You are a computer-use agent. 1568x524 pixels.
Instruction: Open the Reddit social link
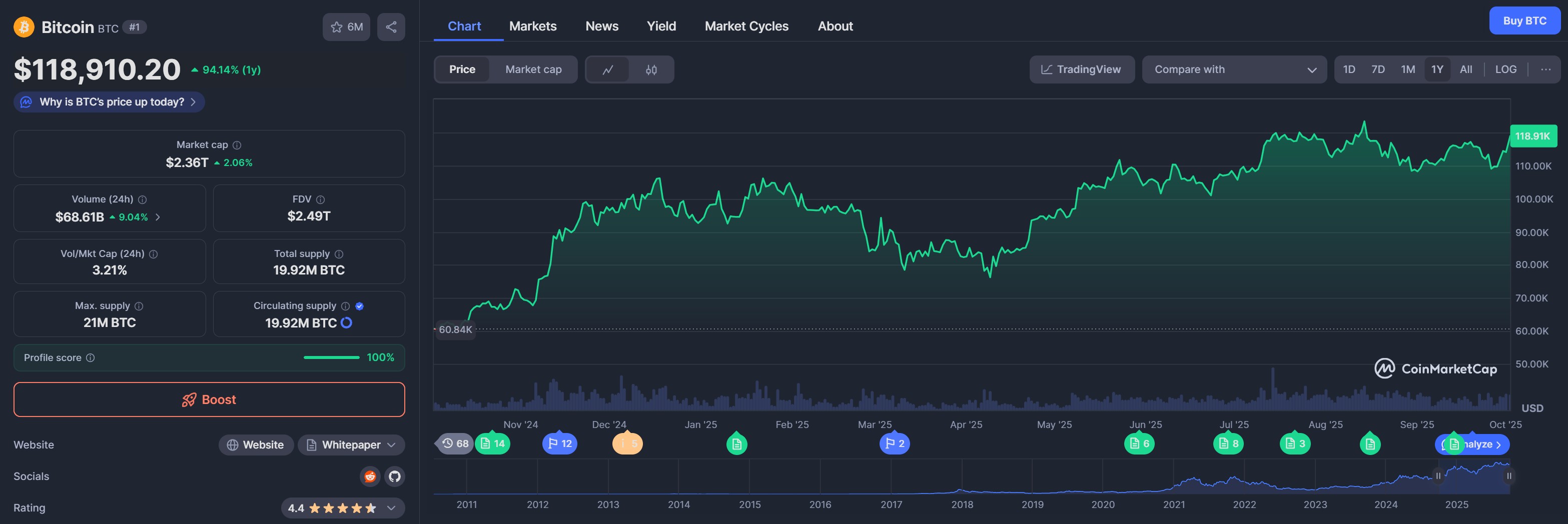tap(369, 476)
